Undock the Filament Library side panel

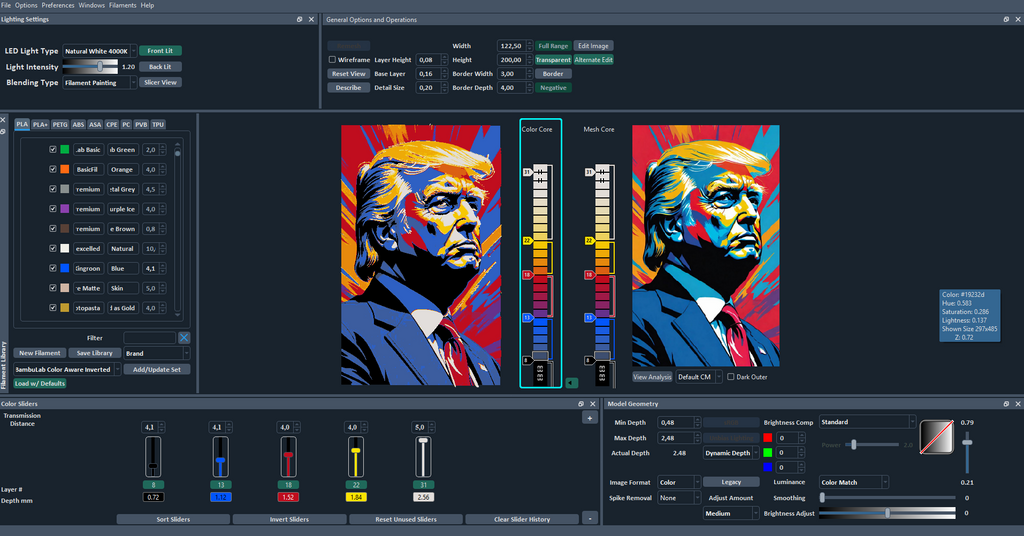coord(3,132)
